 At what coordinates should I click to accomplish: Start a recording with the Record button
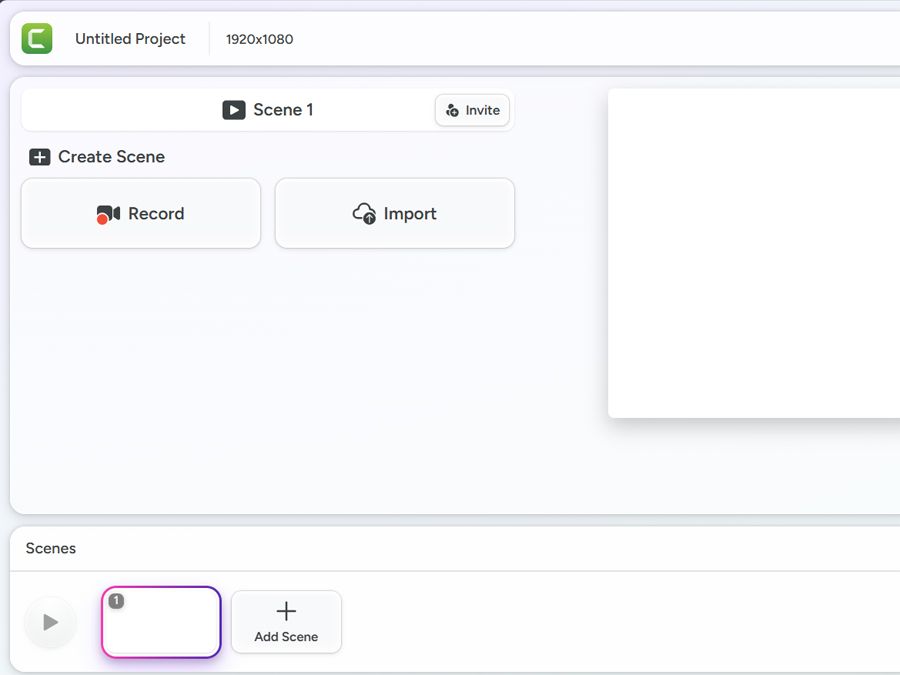[141, 213]
